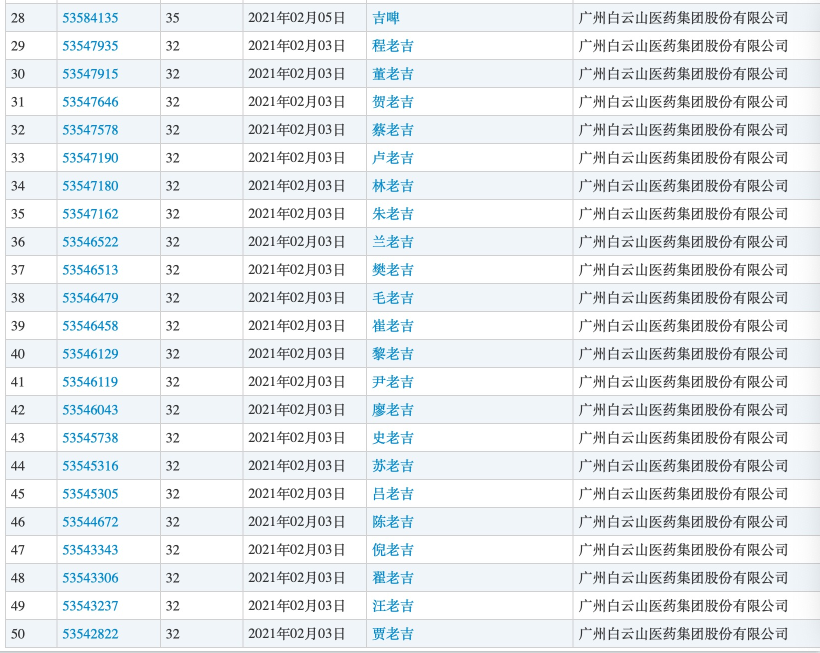Open application number 53546513
Image resolution: width=820 pixels, height=653 pixels.
pyautogui.click(x=90, y=270)
